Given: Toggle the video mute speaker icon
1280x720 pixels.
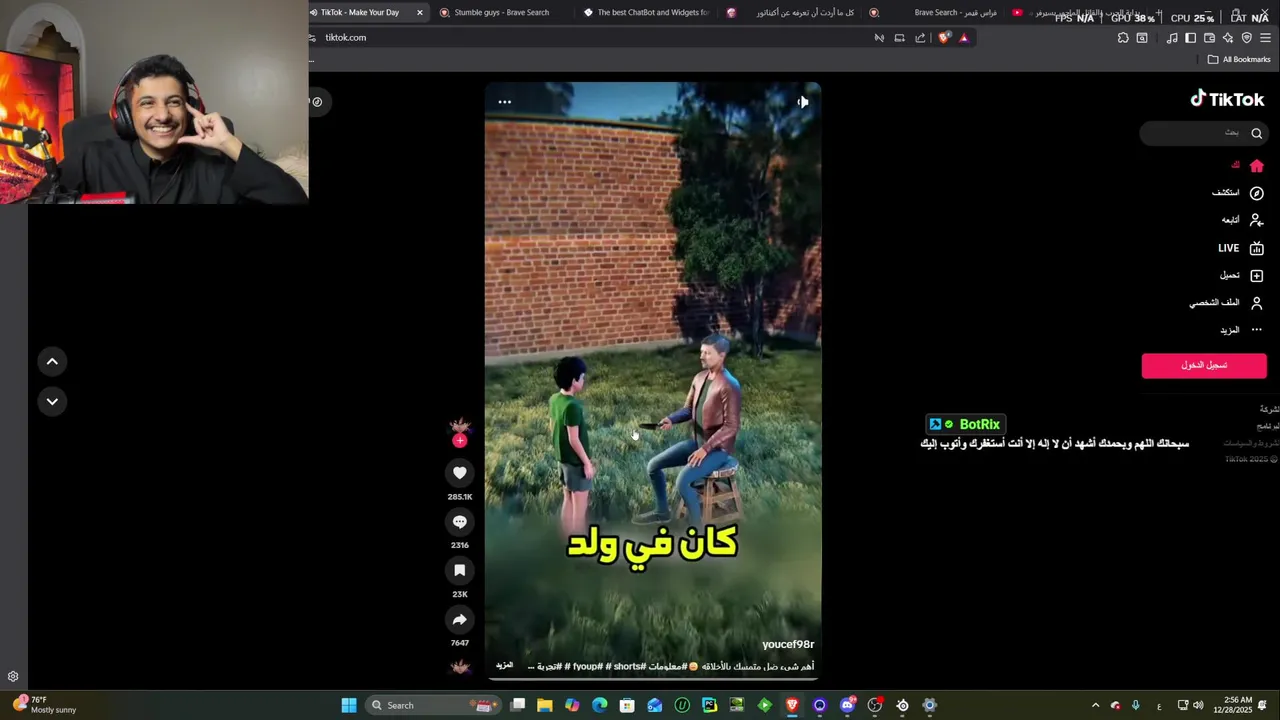Looking at the screenshot, I should pos(802,102).
